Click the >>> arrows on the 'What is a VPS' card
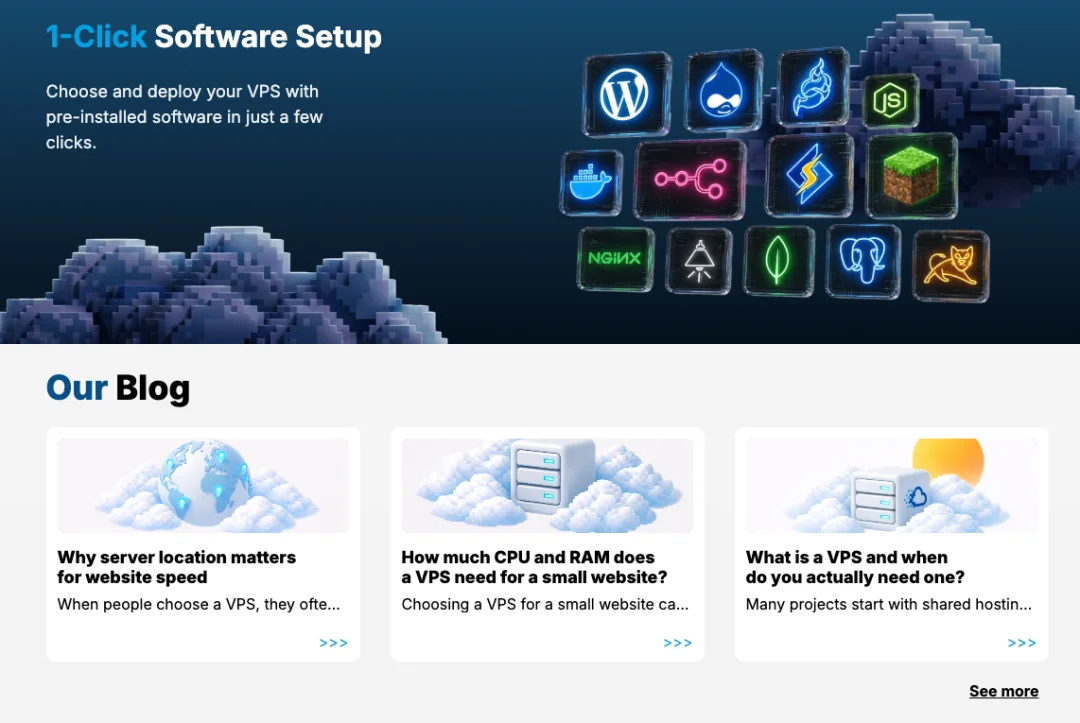1080x723 pixels. point(1022,643)
